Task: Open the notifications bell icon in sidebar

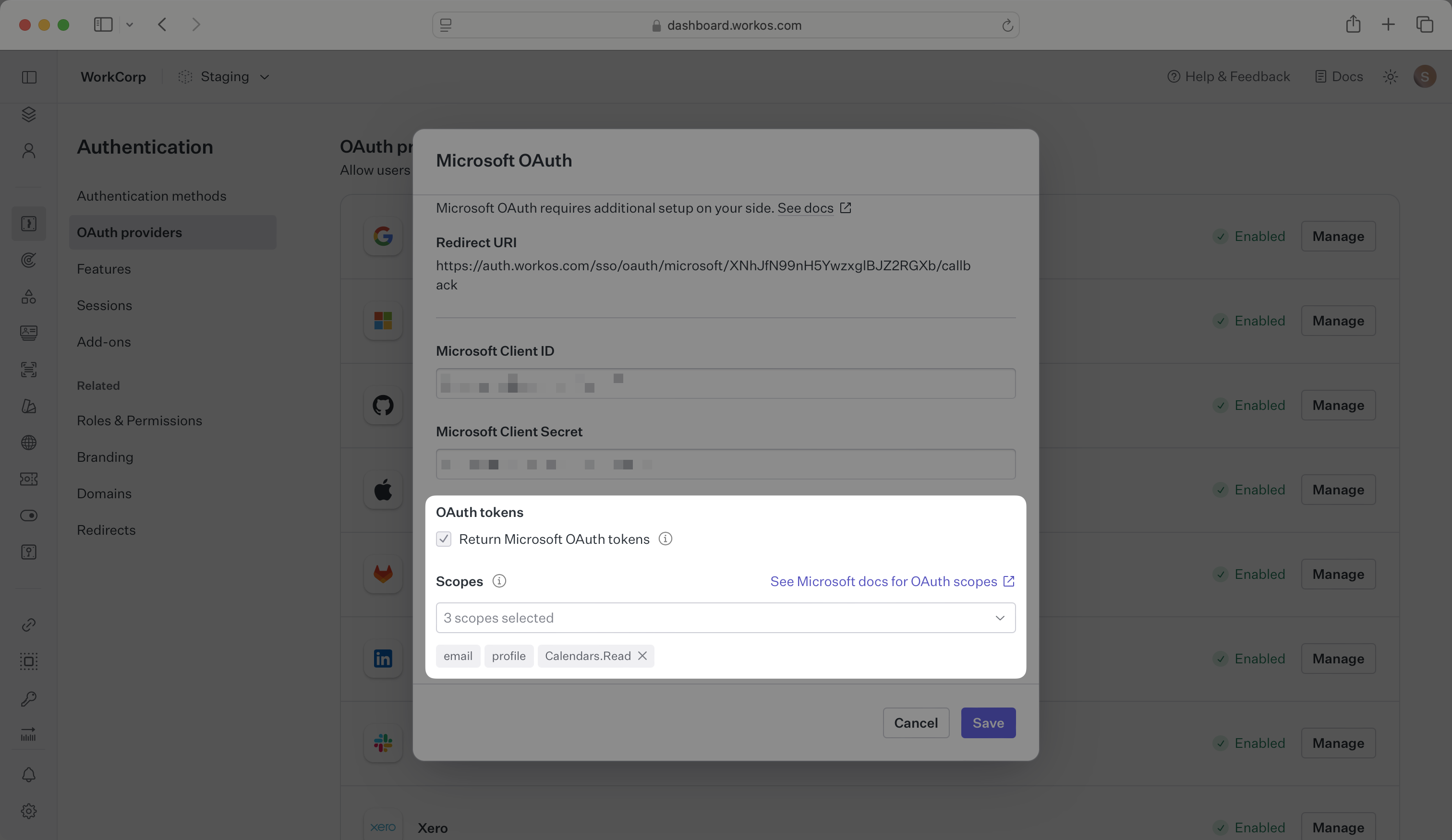Action: 29,775
